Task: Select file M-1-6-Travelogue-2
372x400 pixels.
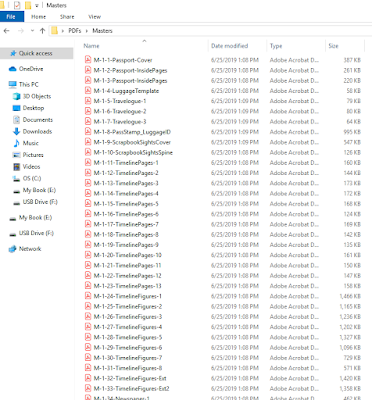Action: (x=120, y=111)
